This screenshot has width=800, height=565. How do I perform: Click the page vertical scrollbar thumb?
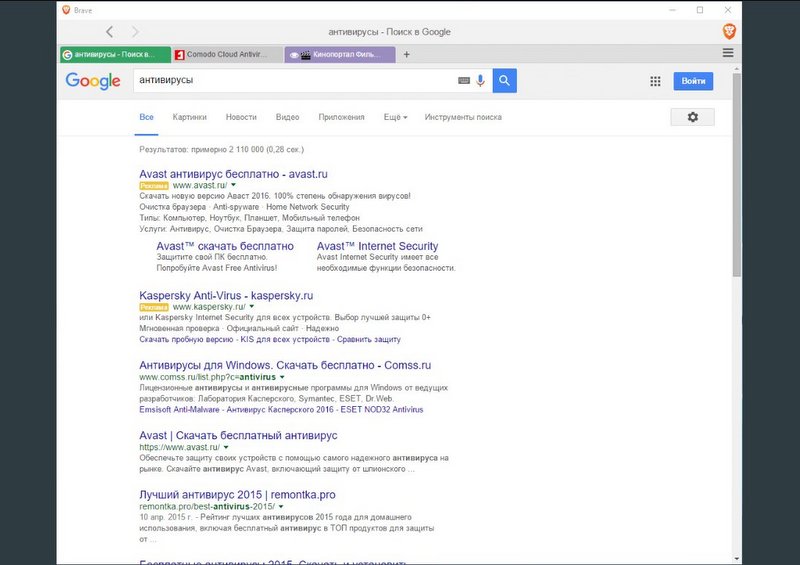click(737, 175)
